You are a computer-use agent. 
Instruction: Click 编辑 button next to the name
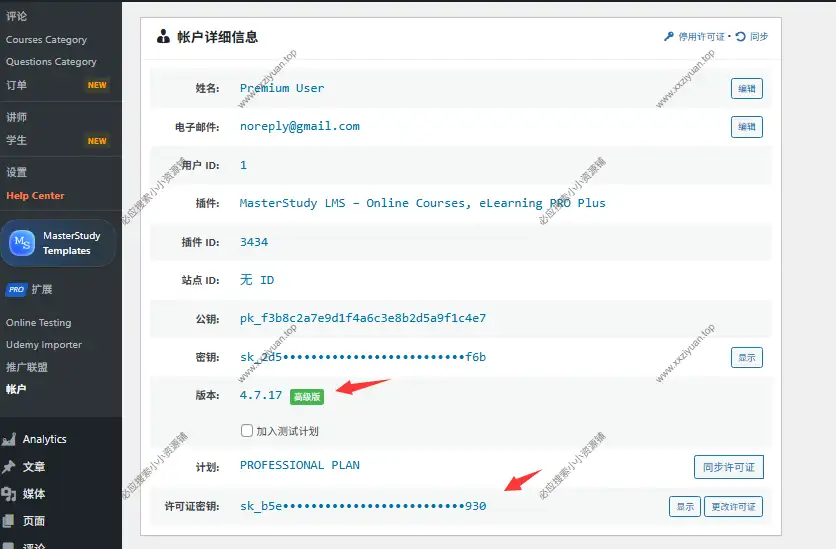(x=746, y=88)
